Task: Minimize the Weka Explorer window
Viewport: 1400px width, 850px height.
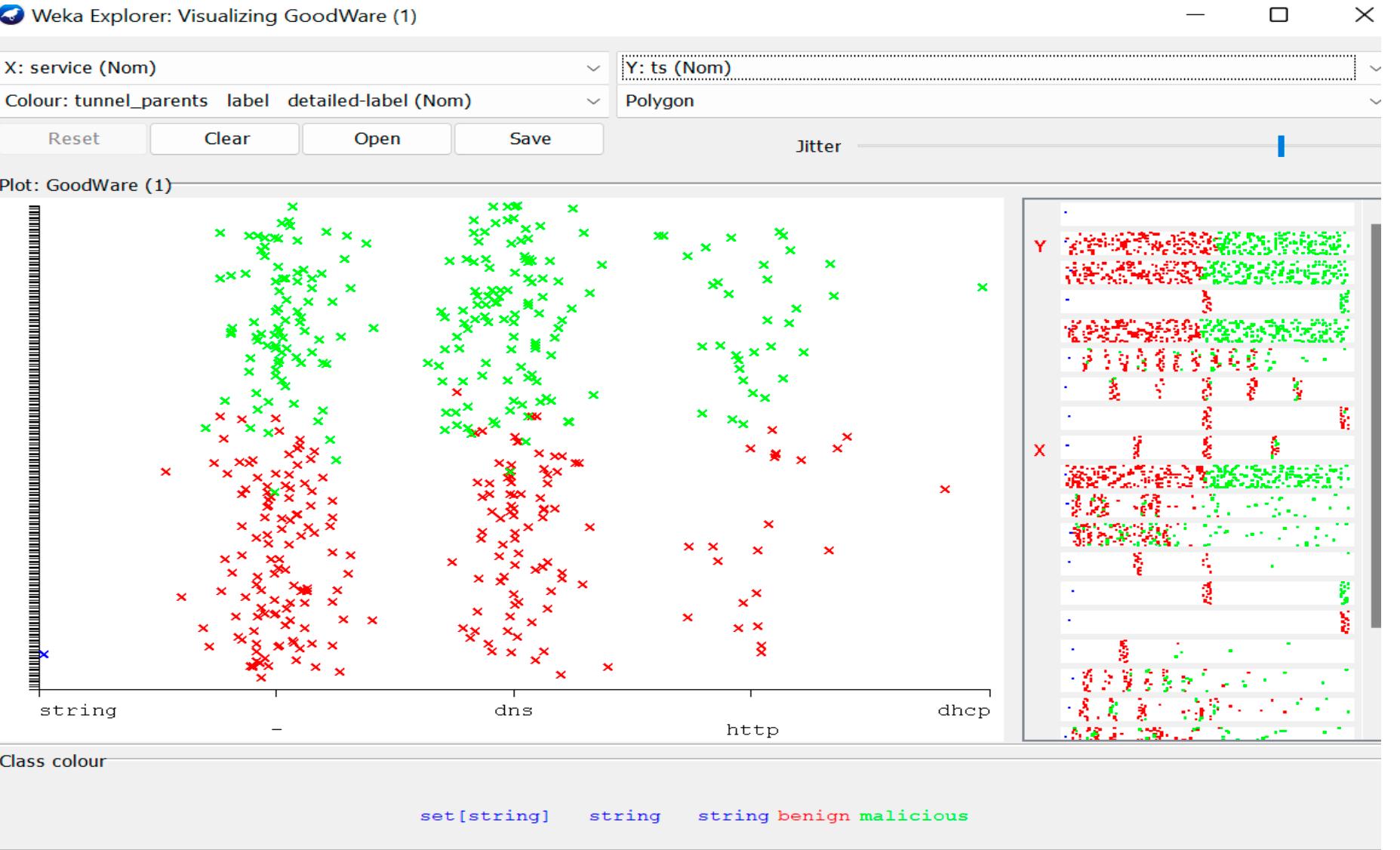Action: (1195, 15)
